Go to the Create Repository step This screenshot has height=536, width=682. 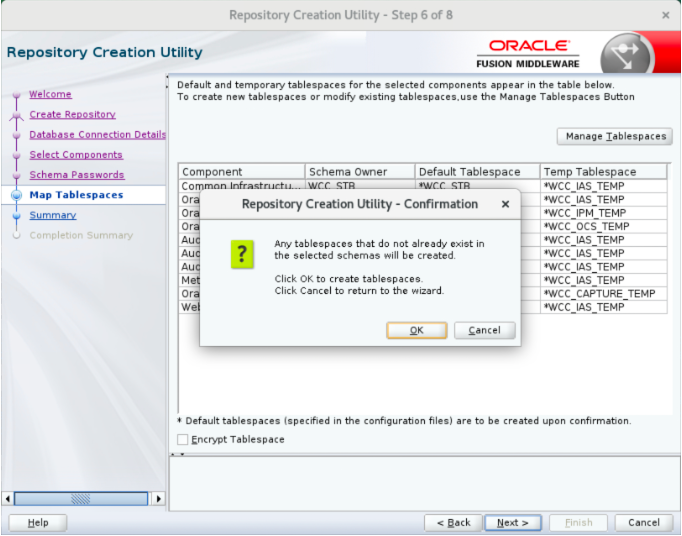(x=72, y=114)
